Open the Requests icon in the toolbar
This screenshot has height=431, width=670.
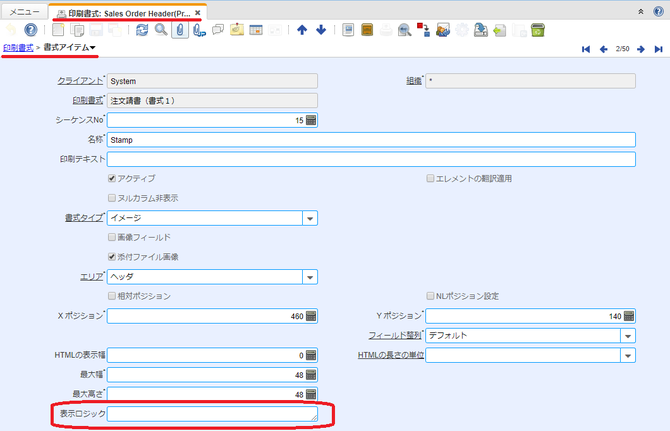(443, 30)
